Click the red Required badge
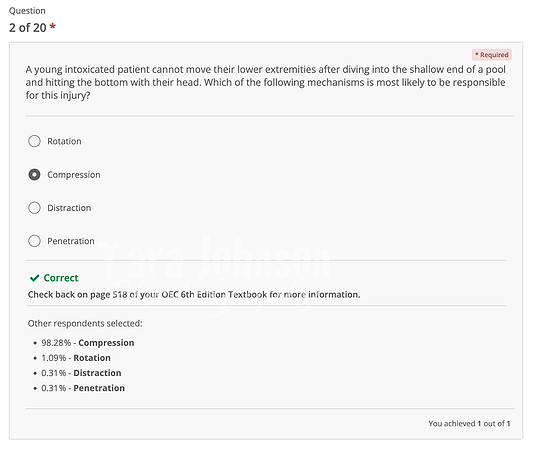Screen dimensions: 536x450 tap(492, 55)
